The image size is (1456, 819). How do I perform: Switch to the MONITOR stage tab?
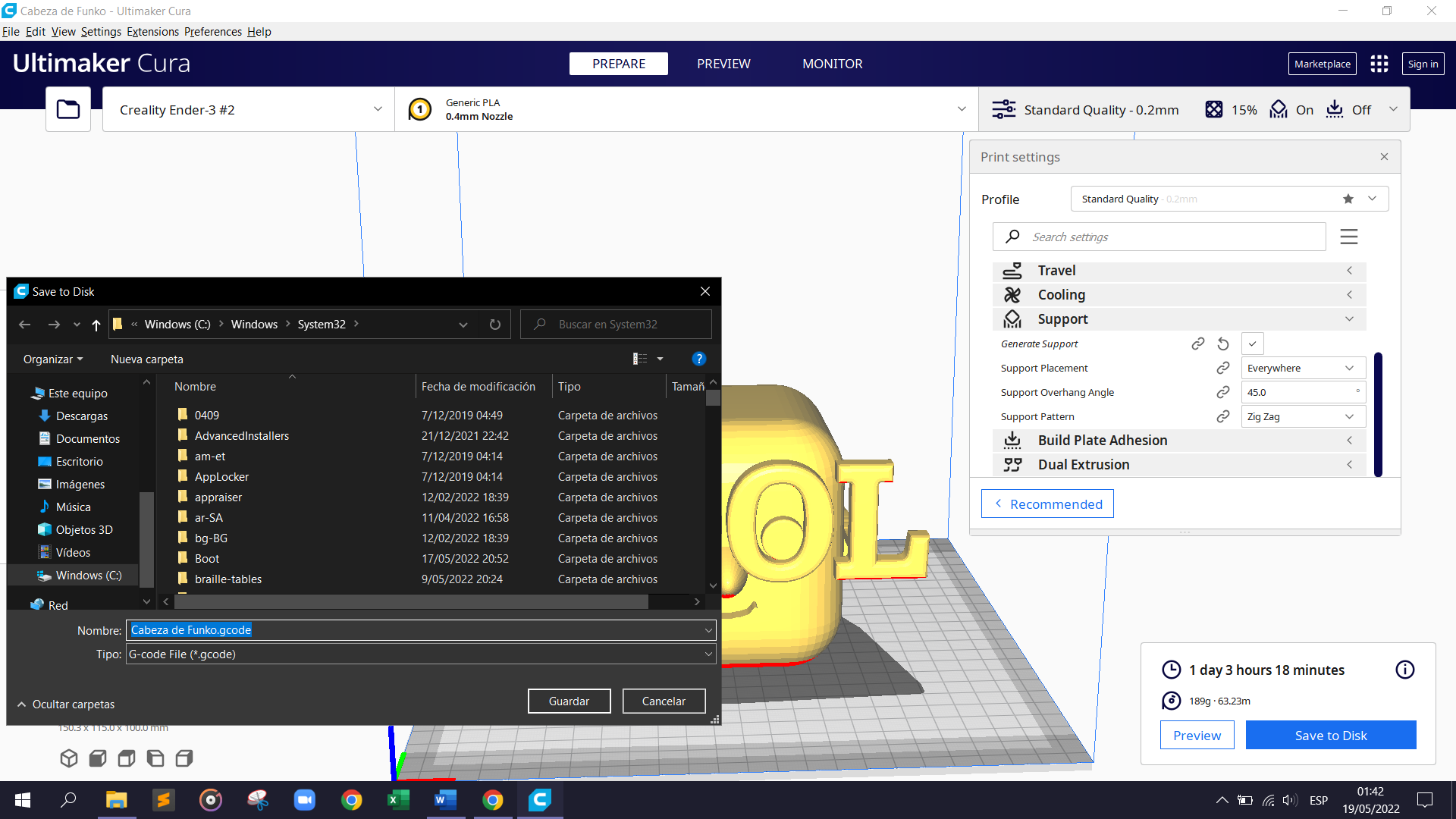(x=832, y=64)
